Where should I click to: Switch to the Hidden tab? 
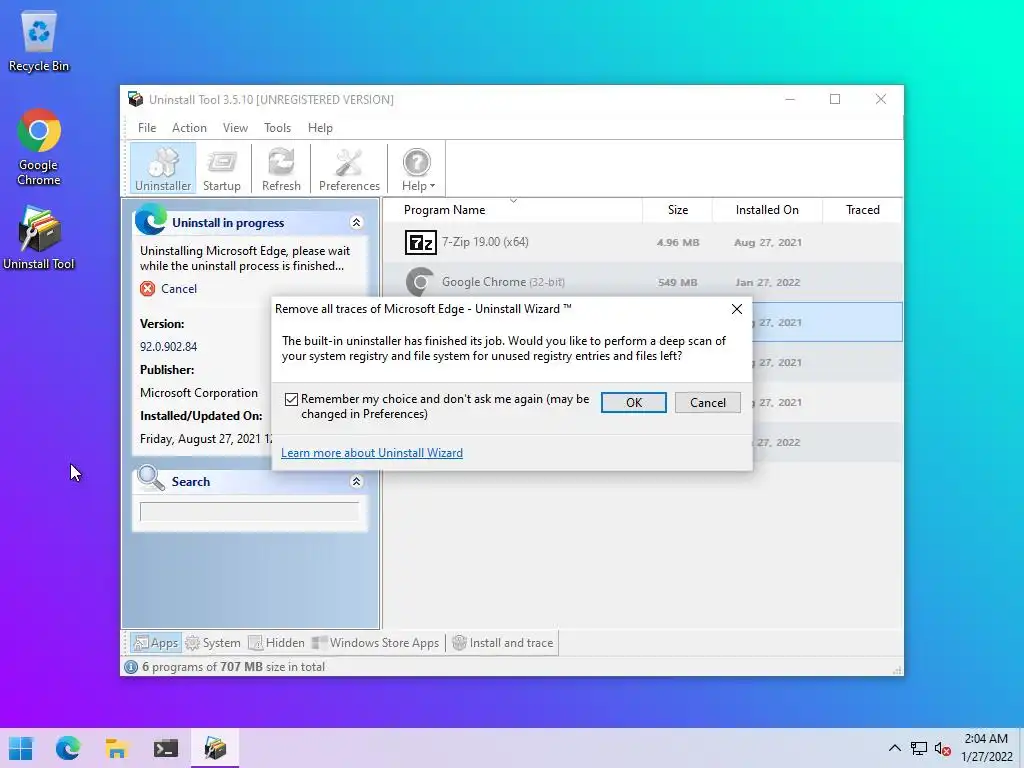pyautogui.click(x=277, y=643)
